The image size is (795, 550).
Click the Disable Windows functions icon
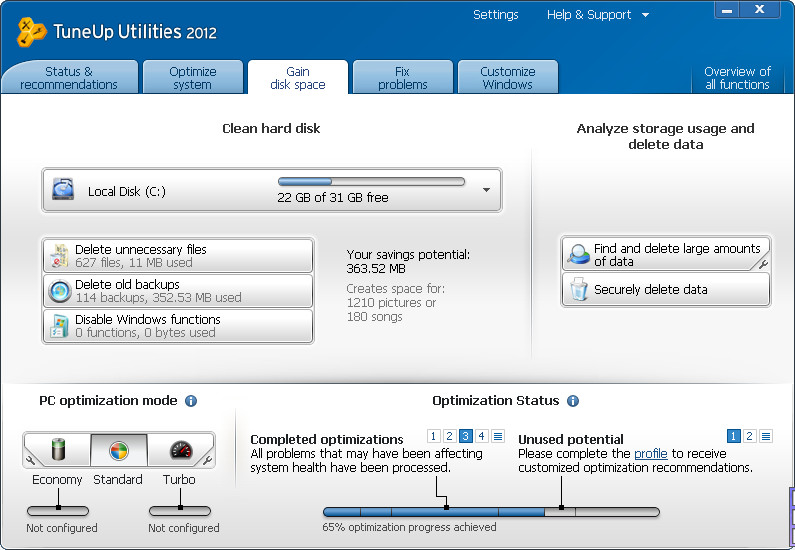coord(59,326)
